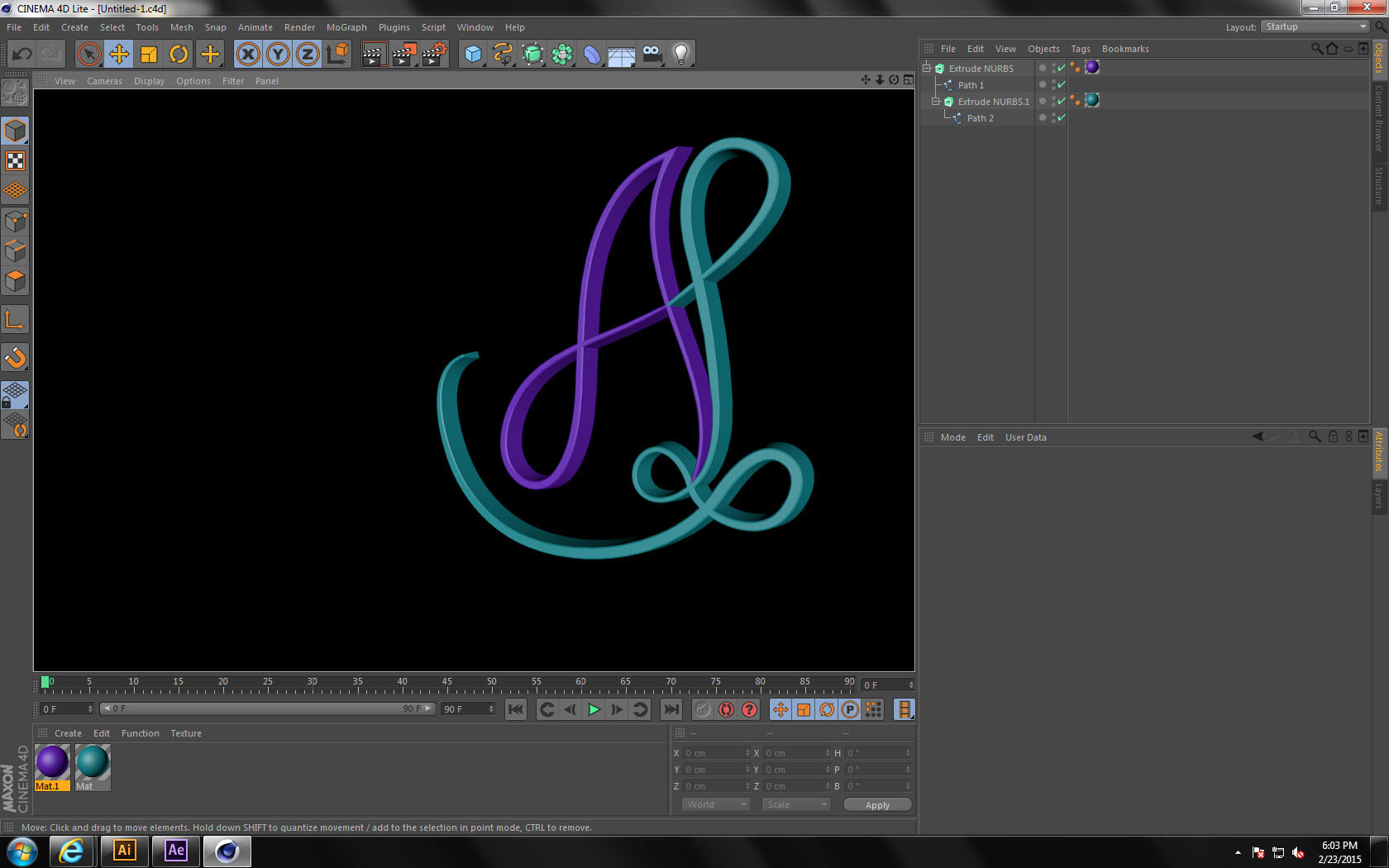Click Render to Picture Viewer icon
The height and width of the screenshot is (868, 1389).
(404, 55)
